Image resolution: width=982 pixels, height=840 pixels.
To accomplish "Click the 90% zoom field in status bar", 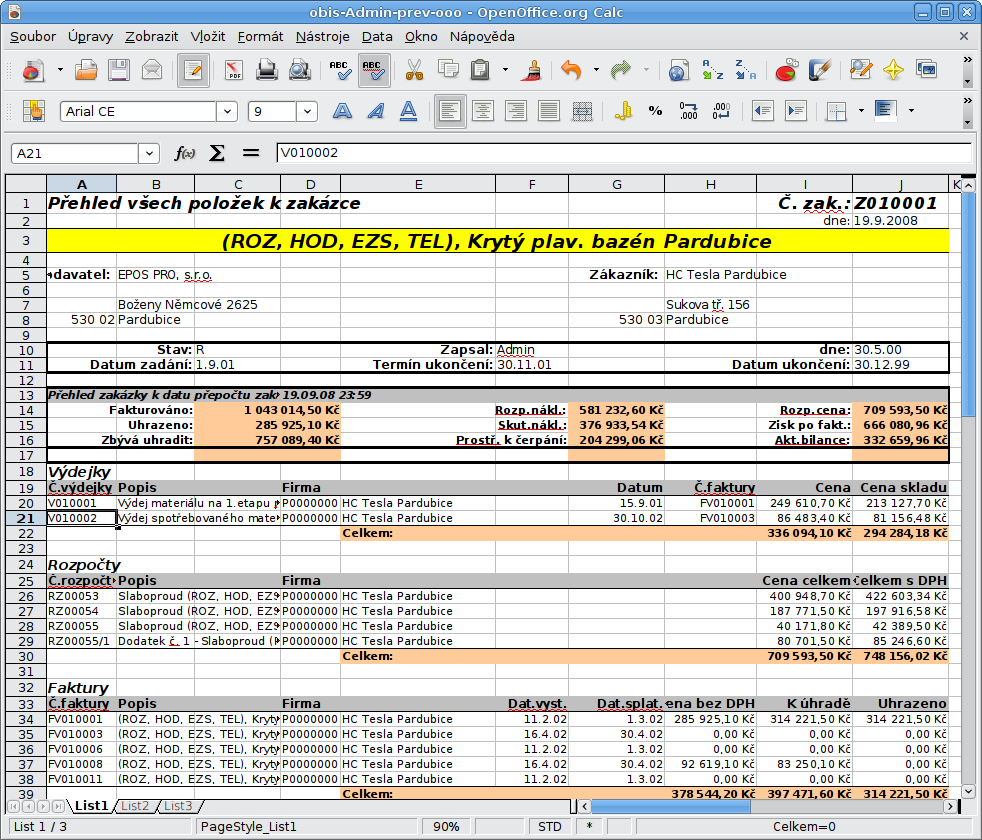I will 446,826.
